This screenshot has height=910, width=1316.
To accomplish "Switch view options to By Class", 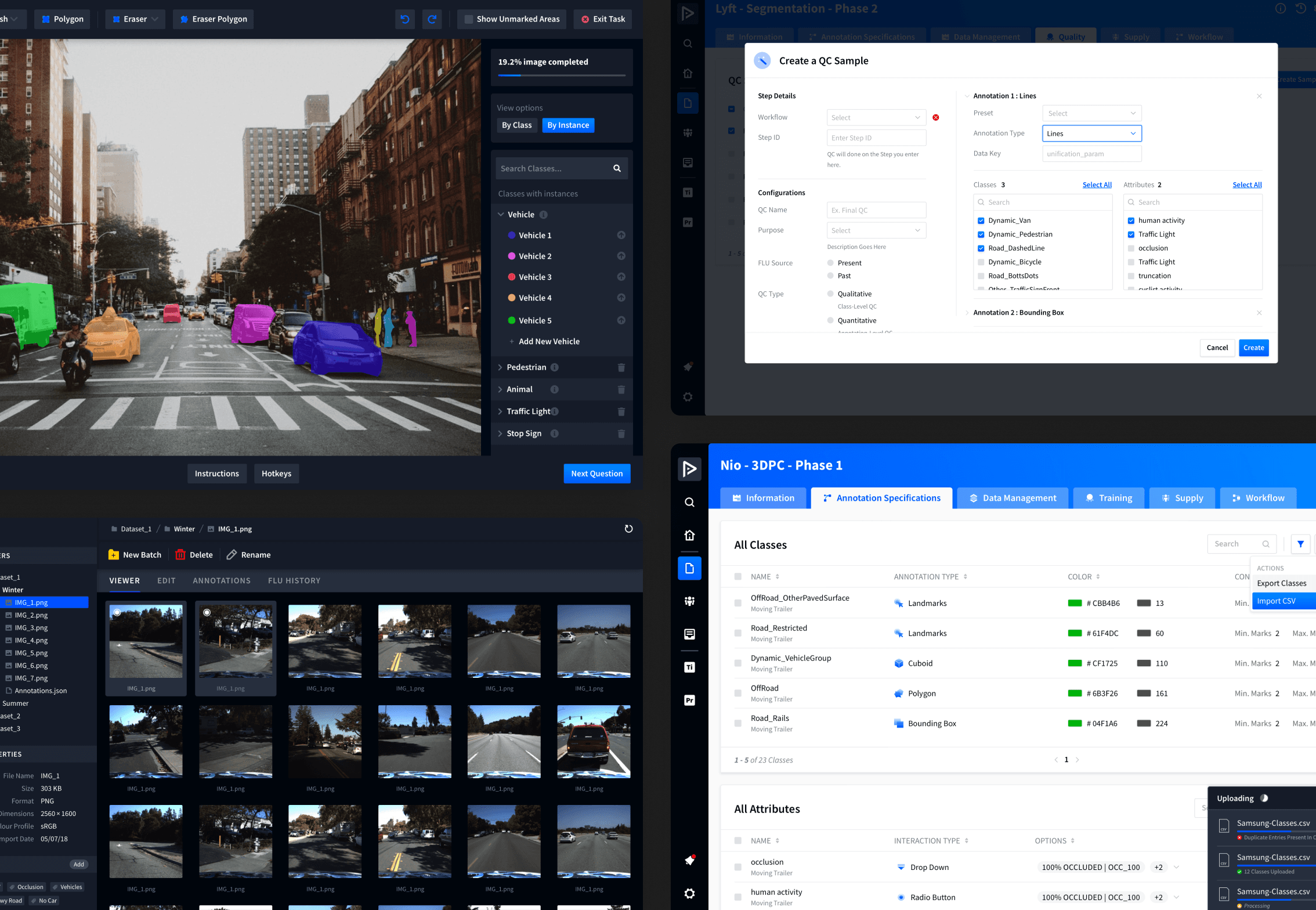I will pyautogui.click(x=516, y=125).
